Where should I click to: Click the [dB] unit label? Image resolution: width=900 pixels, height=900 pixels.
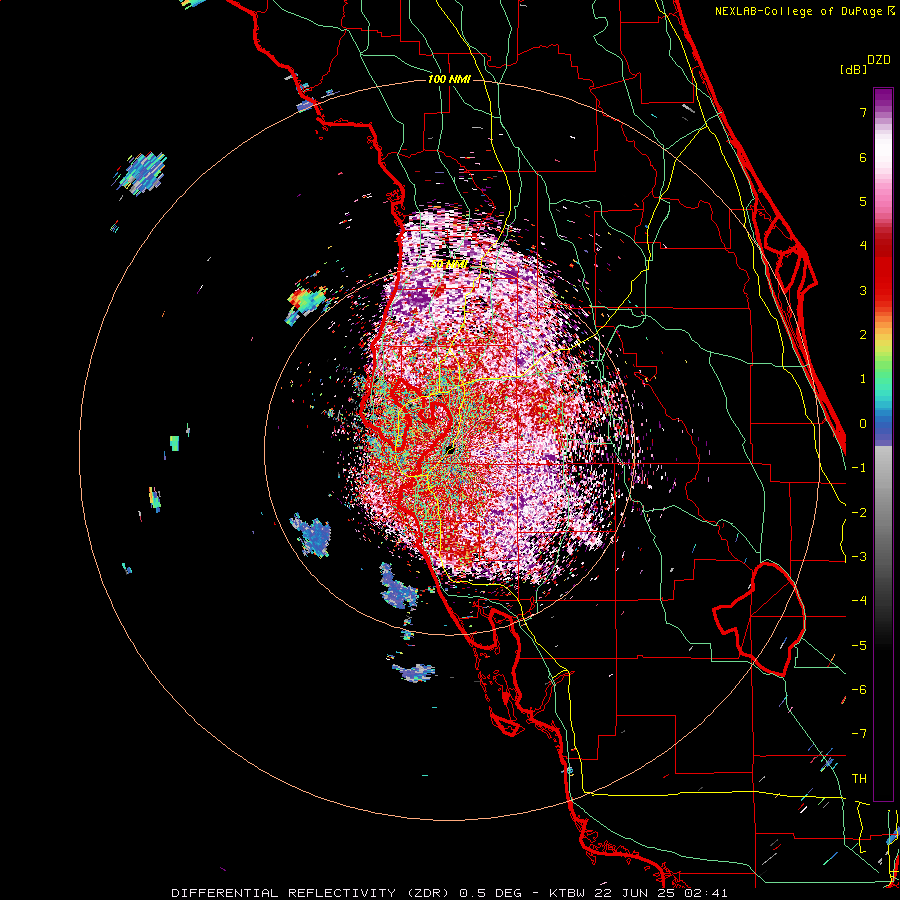coord(853,69)
